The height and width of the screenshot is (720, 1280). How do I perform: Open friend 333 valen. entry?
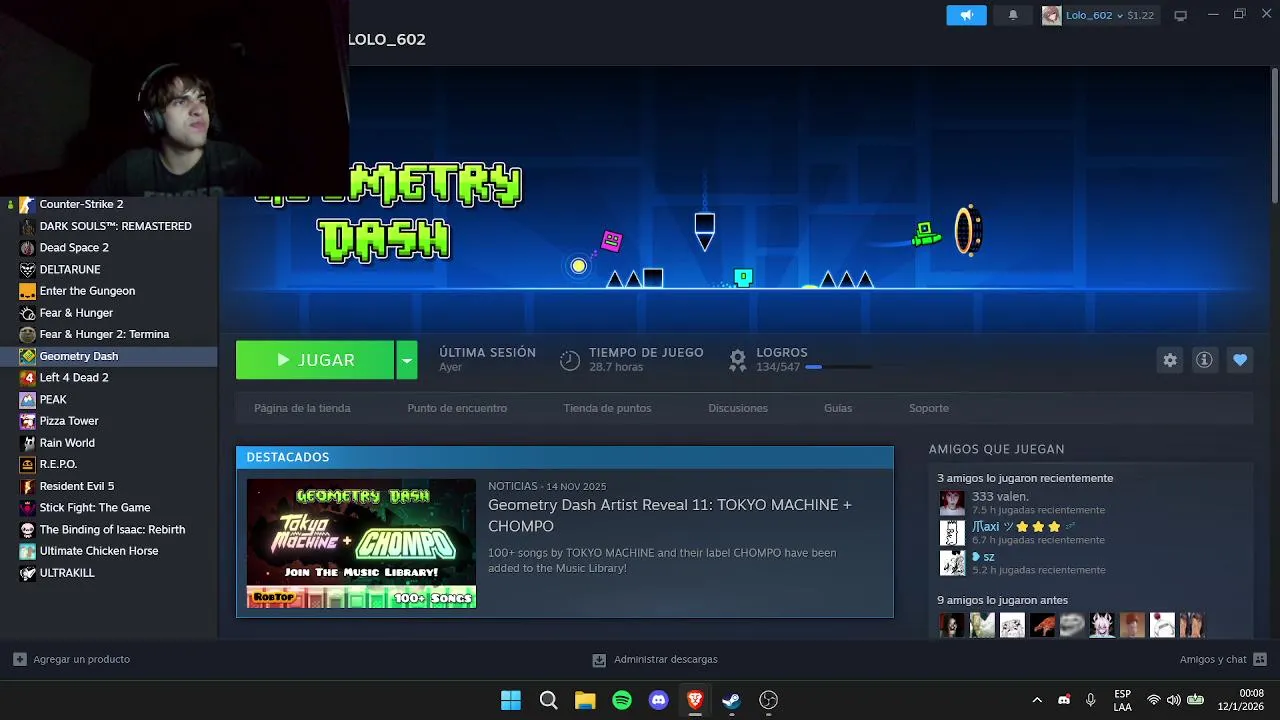pyautogui.click(x=1022, y=503)
